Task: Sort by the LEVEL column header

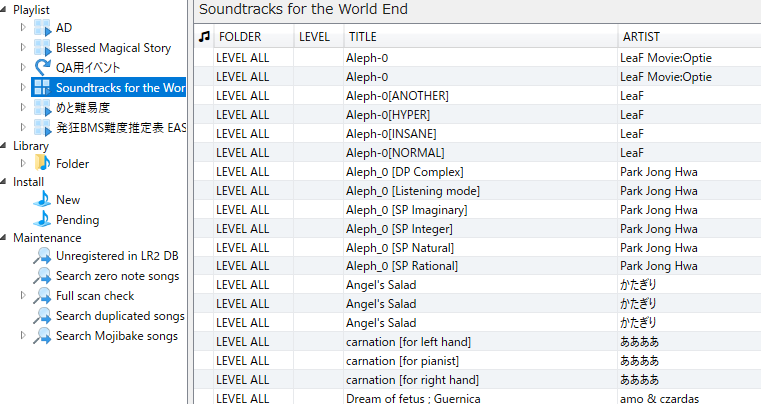Action: pos(318,36)
